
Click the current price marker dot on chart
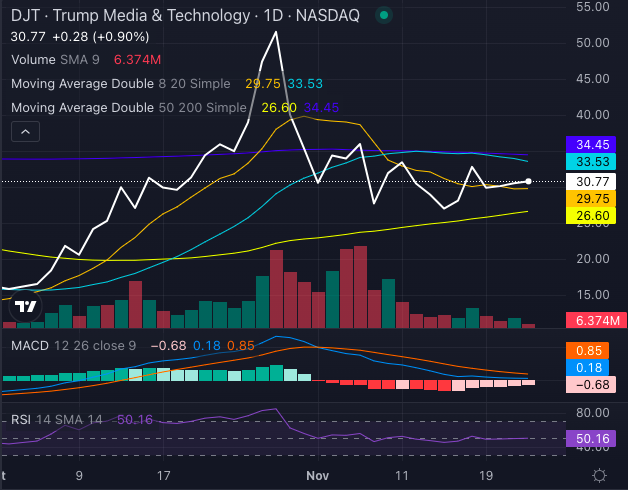pos(528,181)
